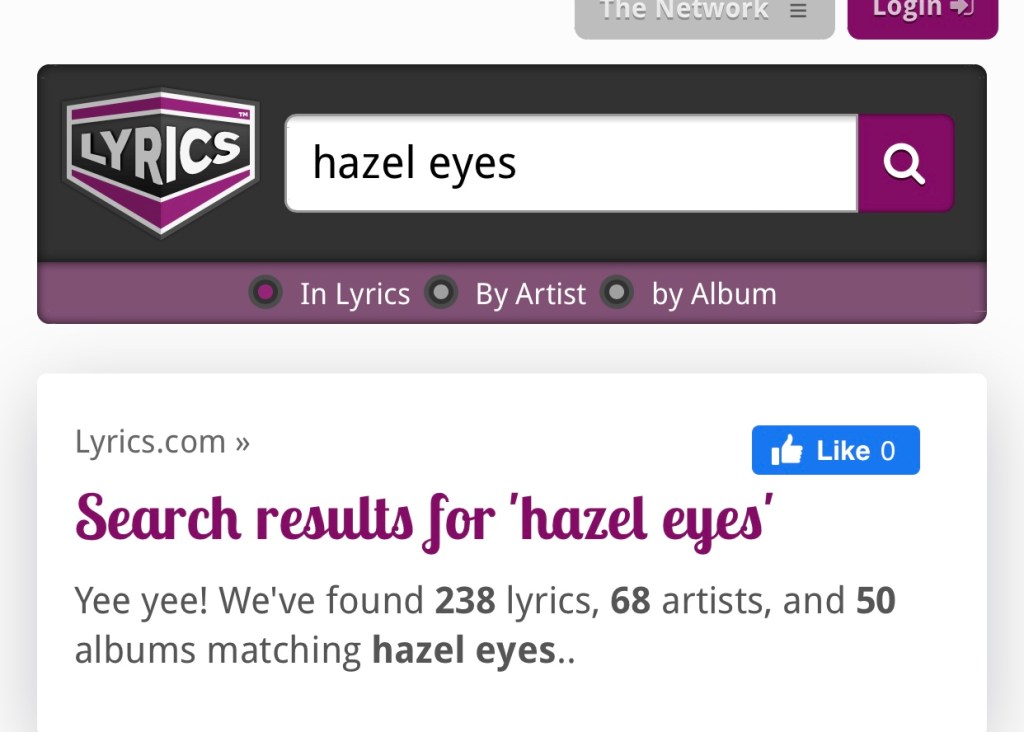Select the by Album radio button
The width and height of the screenshot is (1024, 732).
617,293
